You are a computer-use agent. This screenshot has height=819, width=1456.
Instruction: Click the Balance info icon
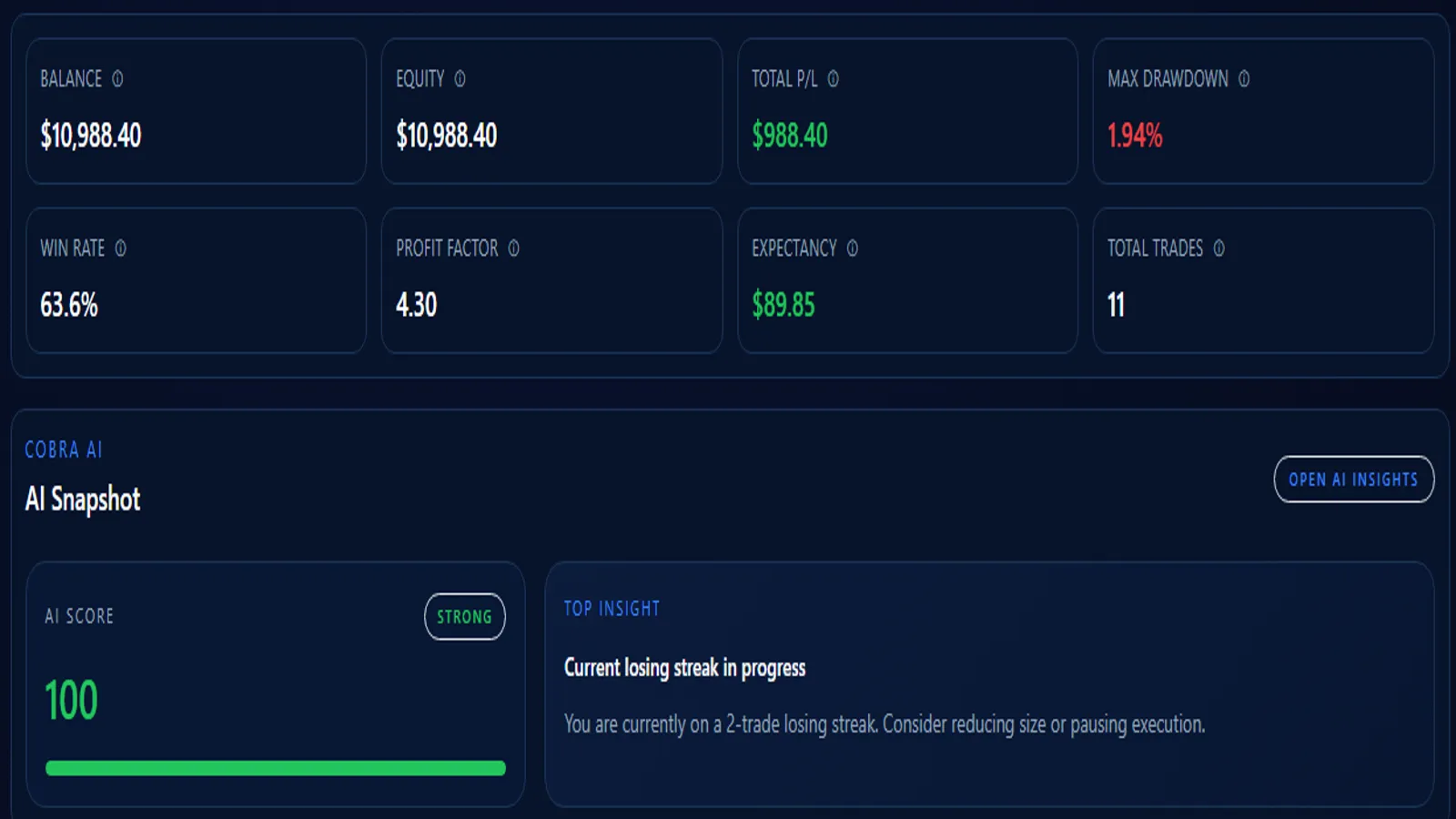[116, 79]
